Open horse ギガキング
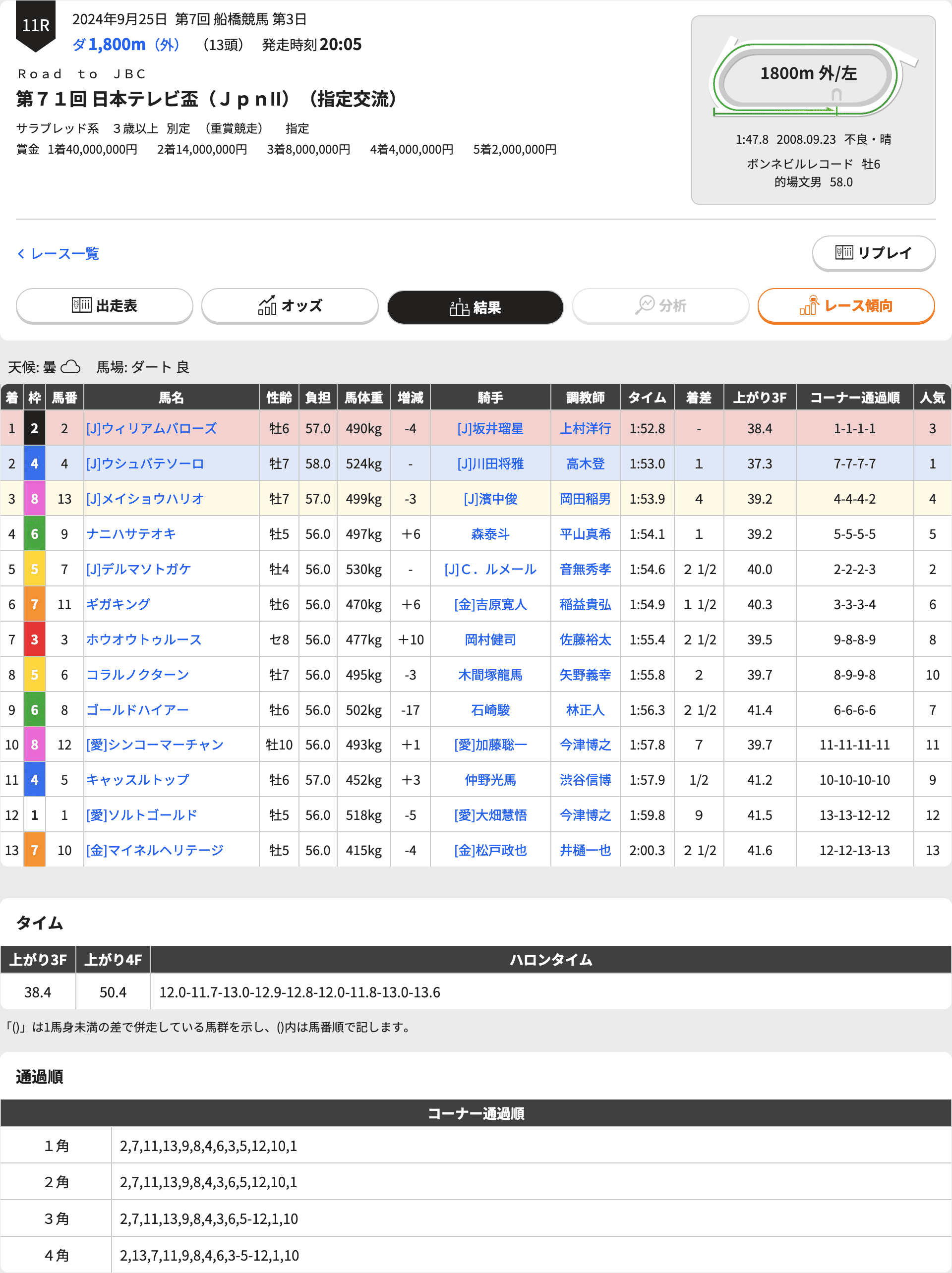 118,604
